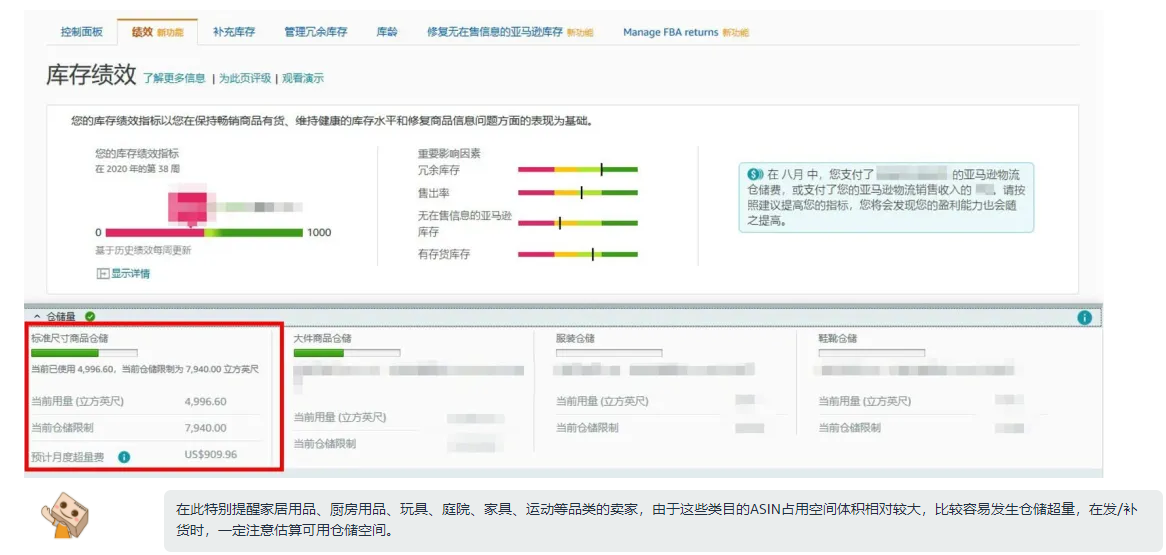Click the 4,996.60 current usage value

click(205, 402)
